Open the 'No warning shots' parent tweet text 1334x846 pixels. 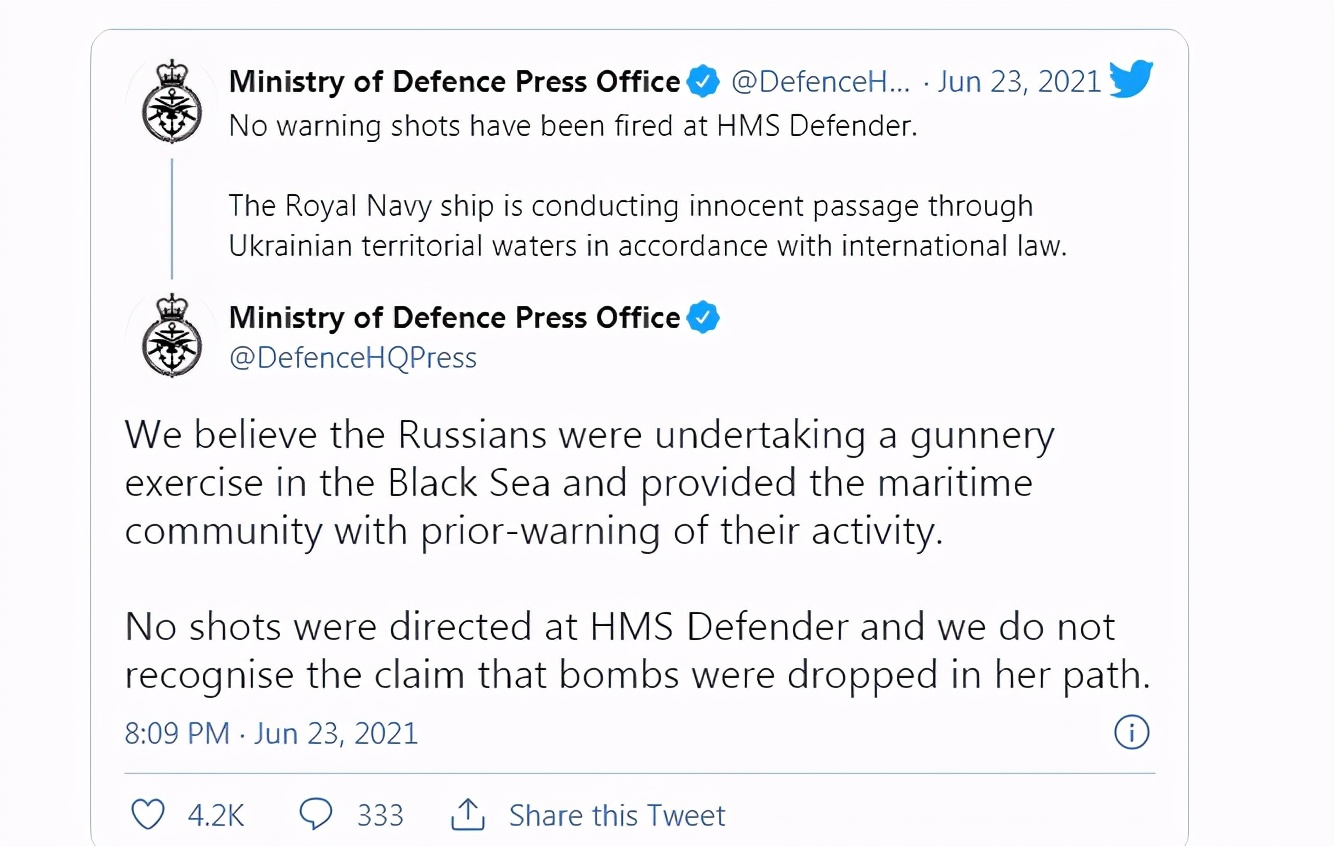573,127
